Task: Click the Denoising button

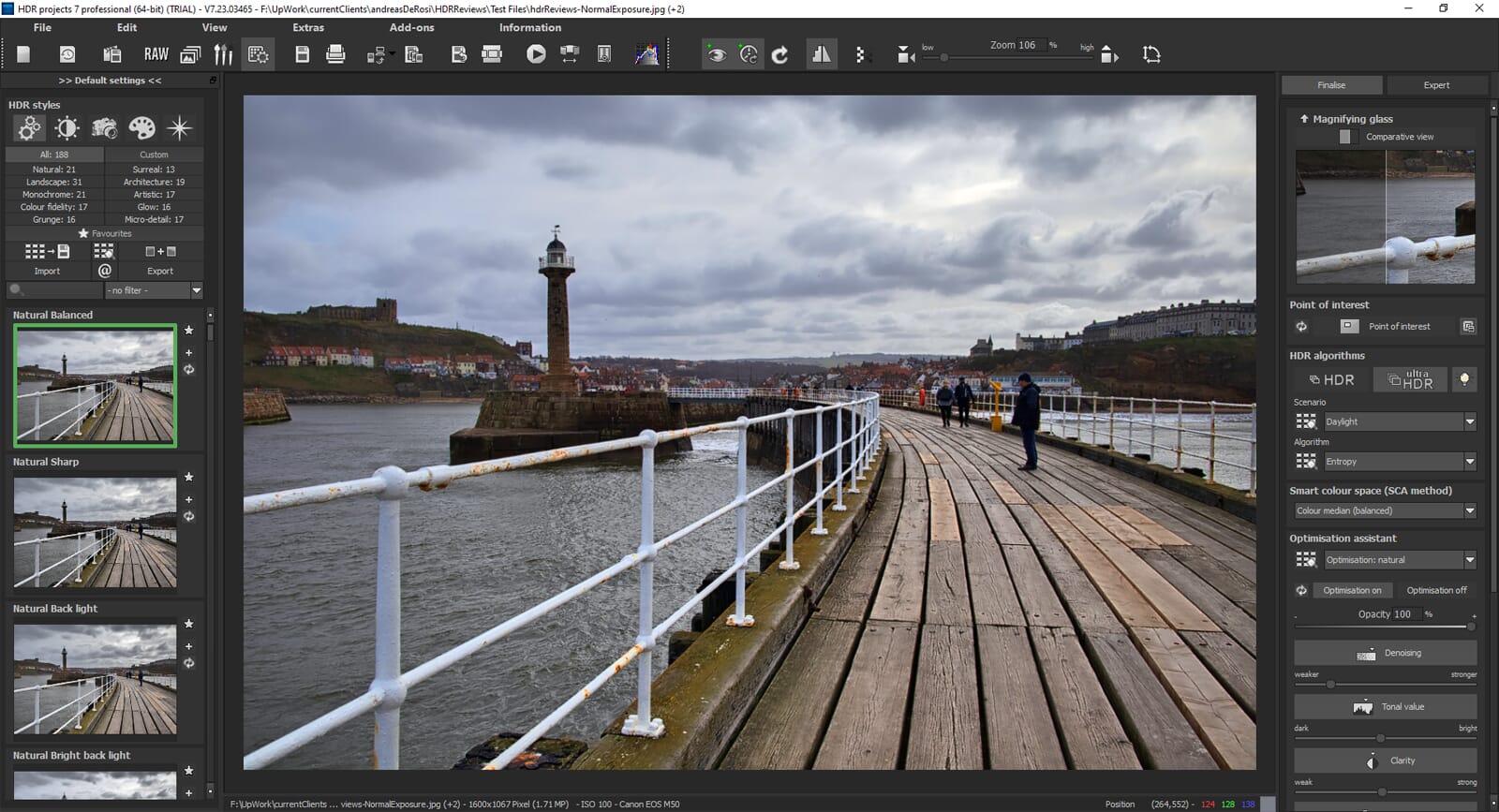Action: 1386,653
